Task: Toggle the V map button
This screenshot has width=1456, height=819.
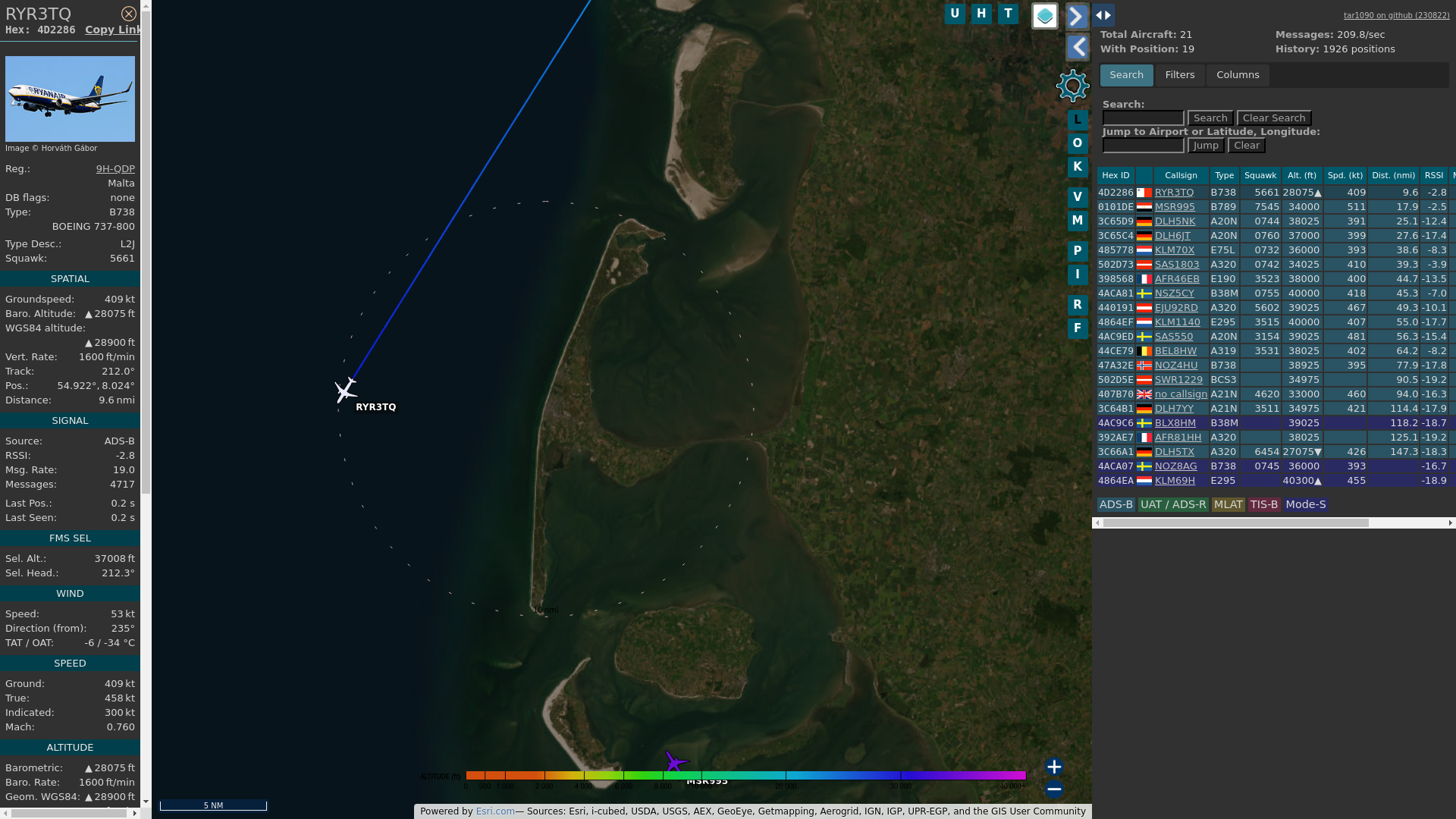Action: click(1078, 197)
